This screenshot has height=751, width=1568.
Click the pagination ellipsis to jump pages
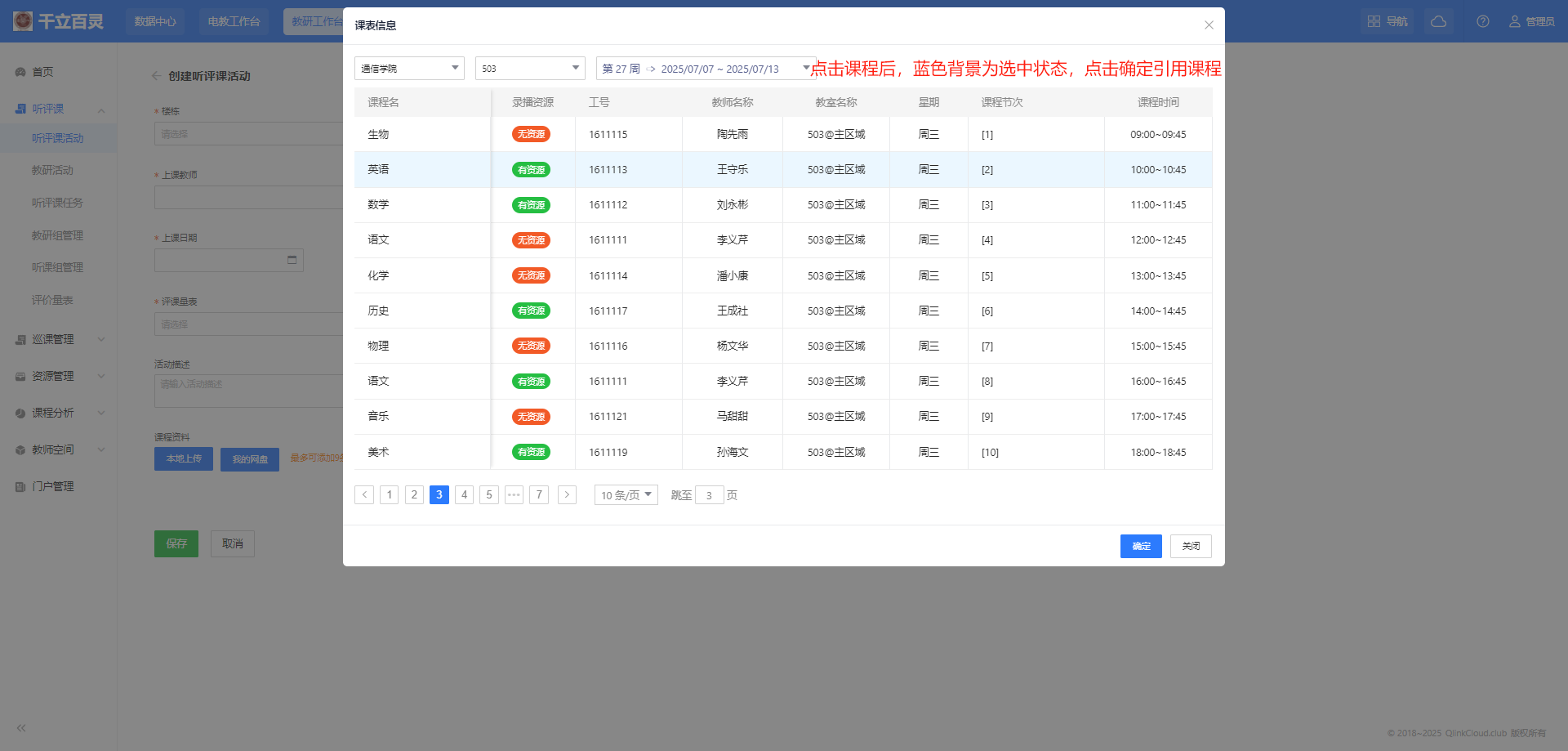(514, 494)
